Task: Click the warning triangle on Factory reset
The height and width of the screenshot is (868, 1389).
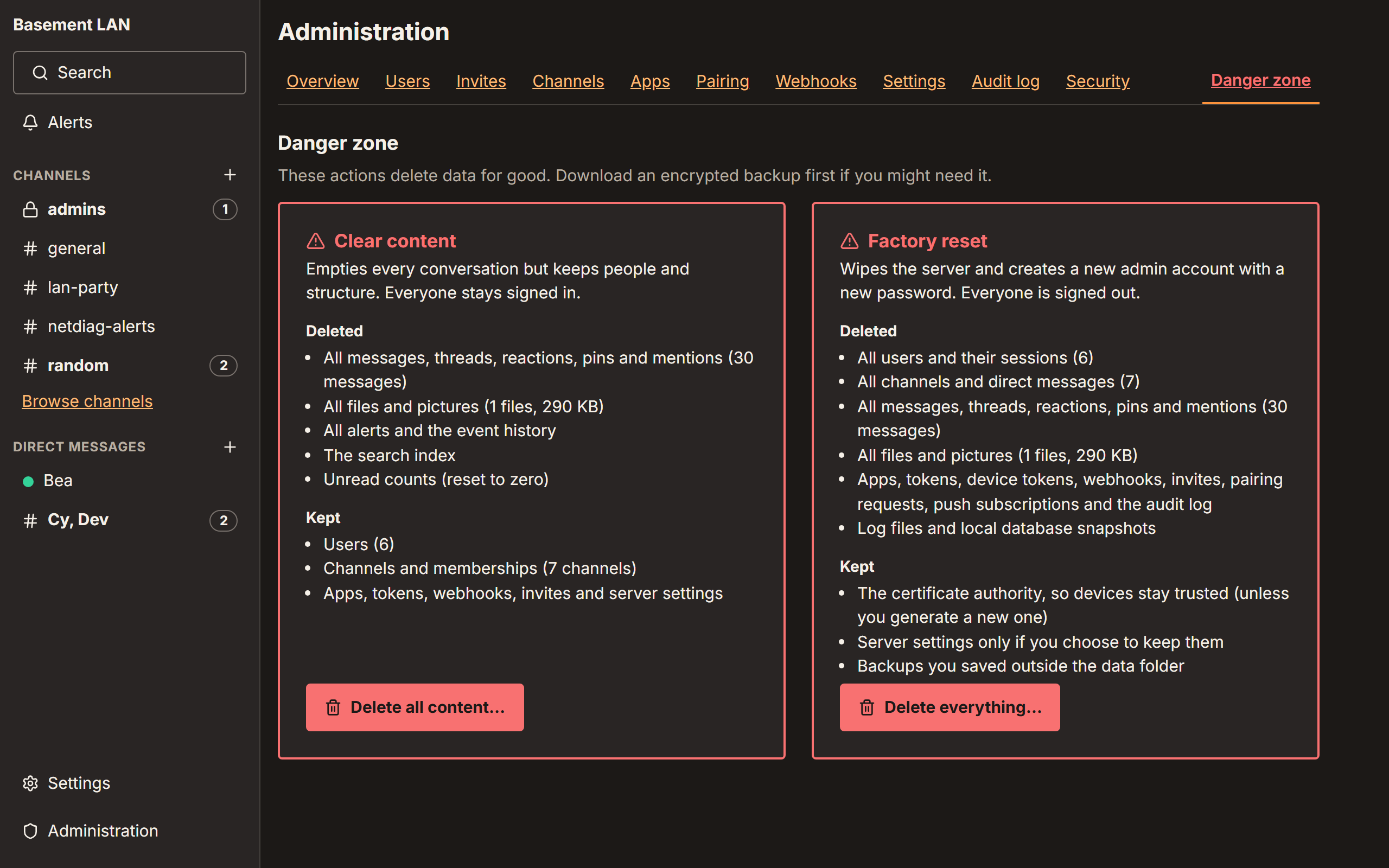Action: 850,241
